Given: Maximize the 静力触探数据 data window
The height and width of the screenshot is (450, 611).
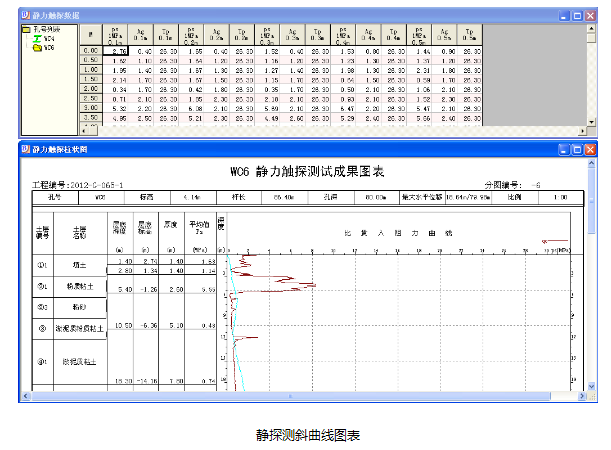Looking at the screenshot, I should (578, 17).
